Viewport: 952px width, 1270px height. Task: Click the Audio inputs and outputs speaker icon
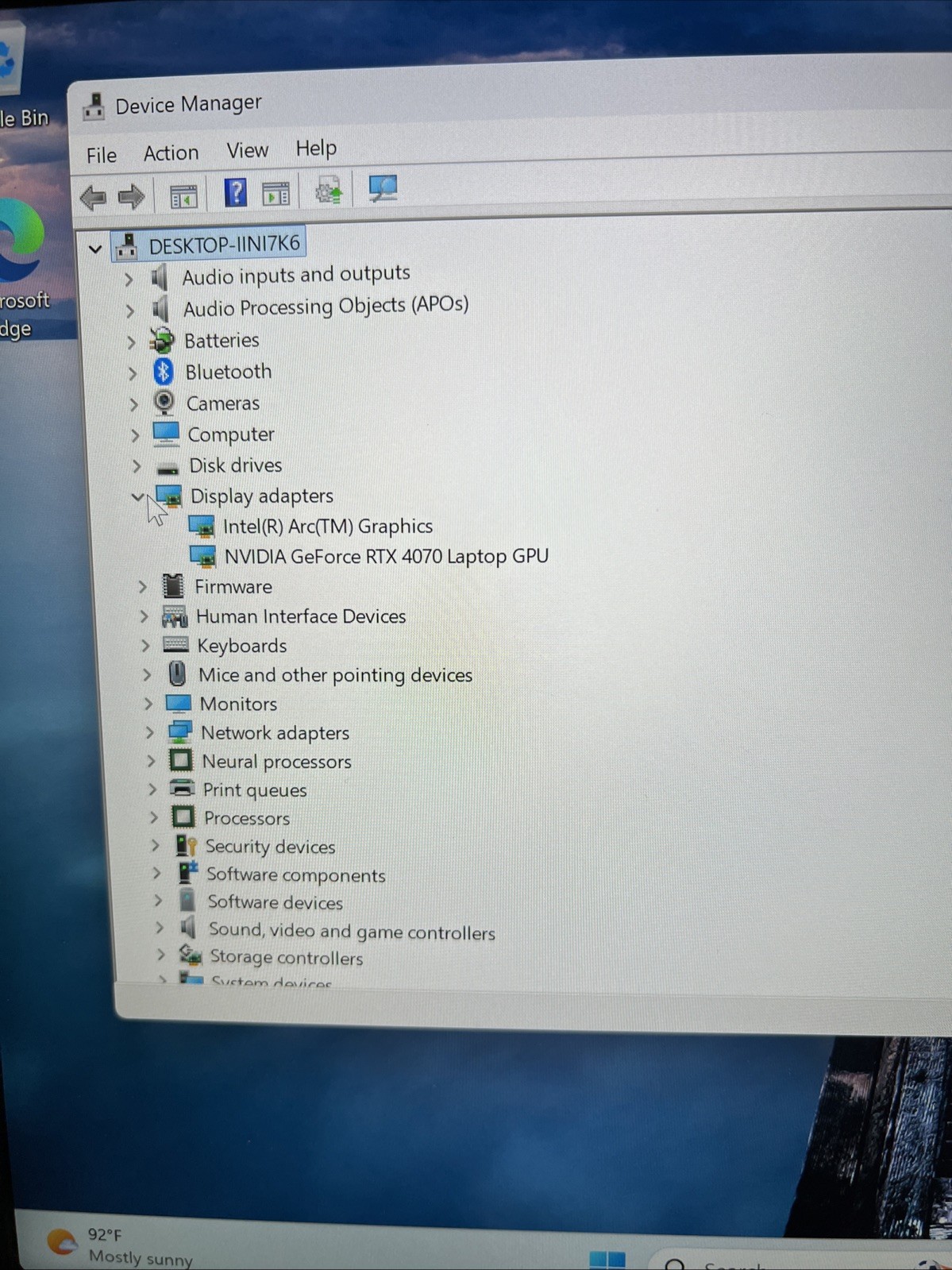coord(160,277)
